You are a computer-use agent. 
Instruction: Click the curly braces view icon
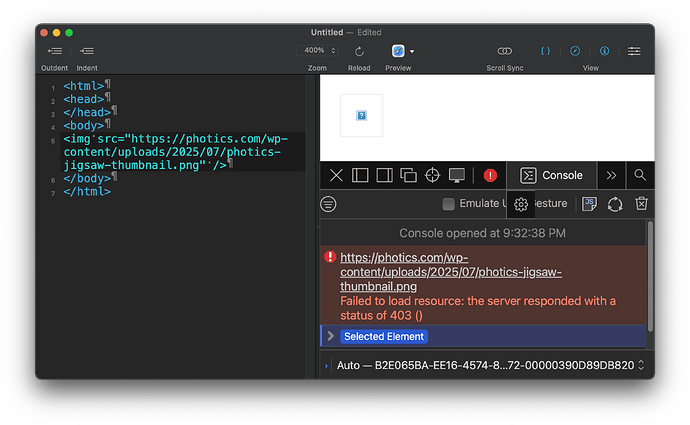(x=546, y=51)
